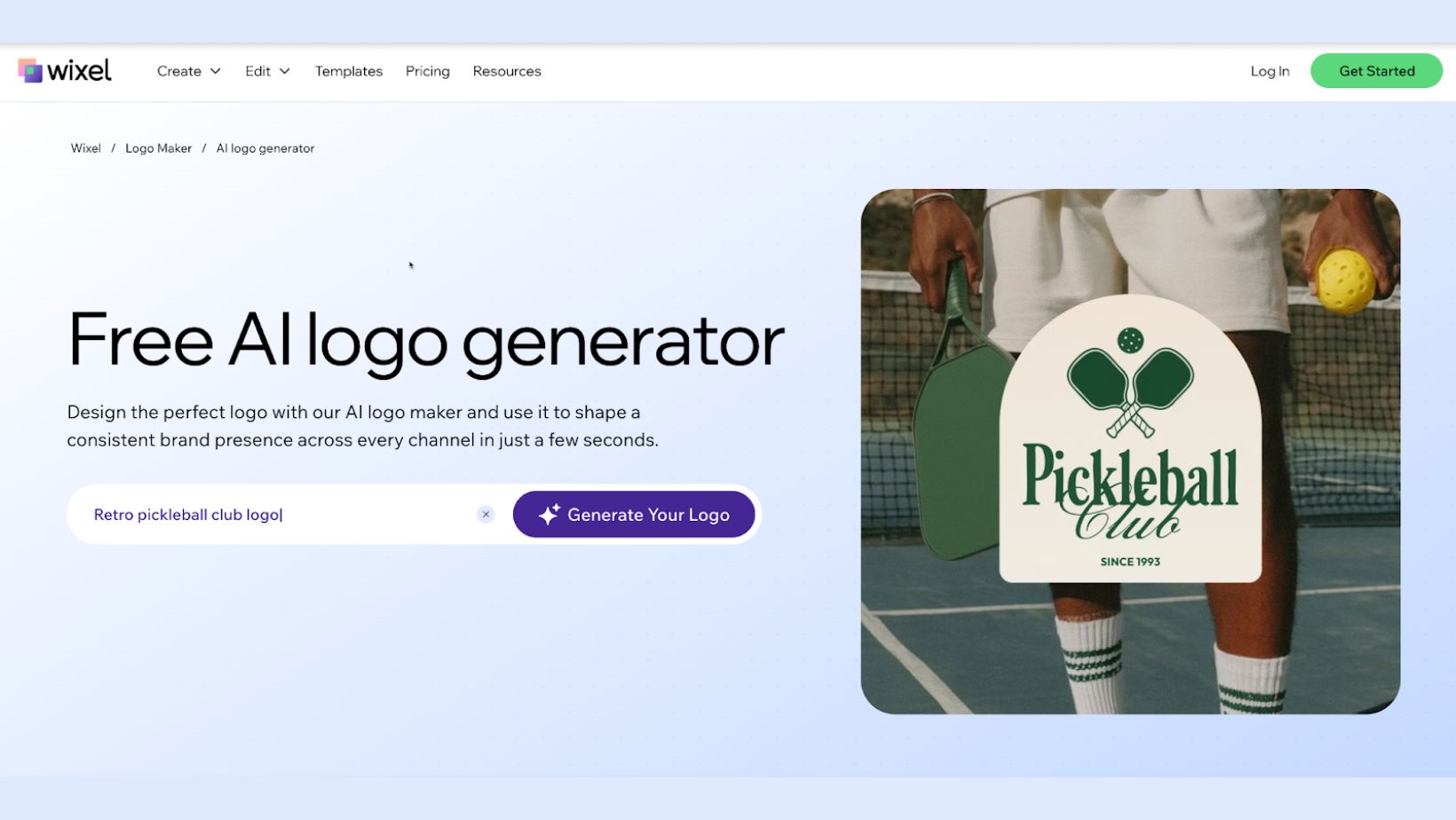Follow the Wixel breadcrumb link
The image size is (1456, 820).
click(86, 148)
